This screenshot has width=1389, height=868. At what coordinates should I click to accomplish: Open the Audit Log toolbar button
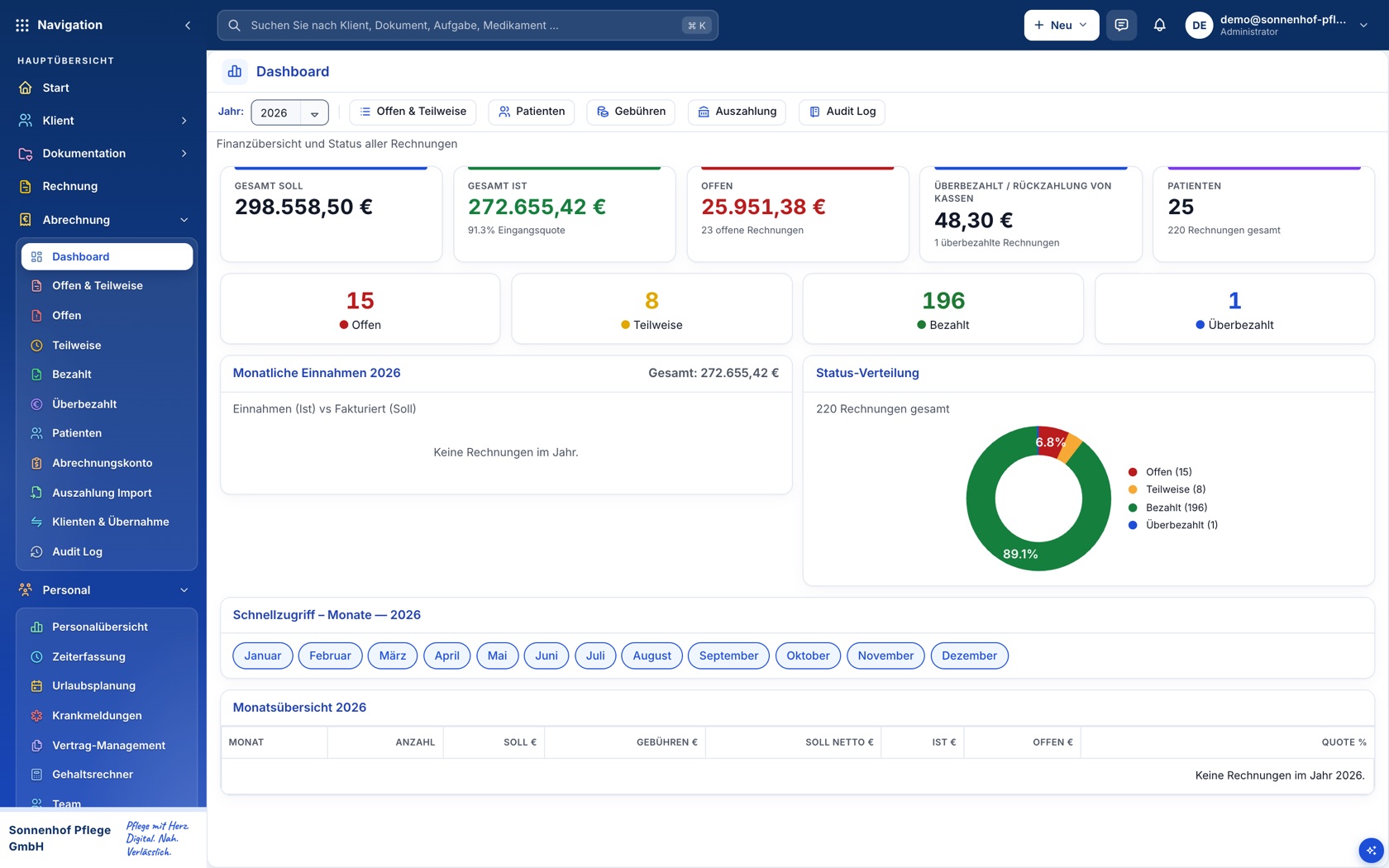[x=842, y=112]
